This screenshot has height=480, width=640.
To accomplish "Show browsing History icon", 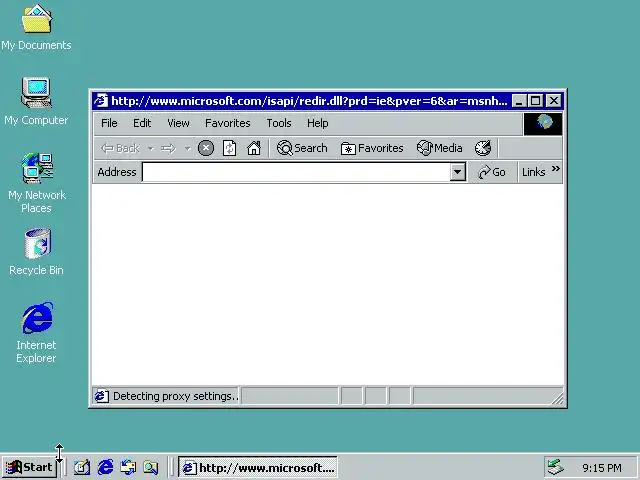I will pyautogui.click(x=483, y=148).
